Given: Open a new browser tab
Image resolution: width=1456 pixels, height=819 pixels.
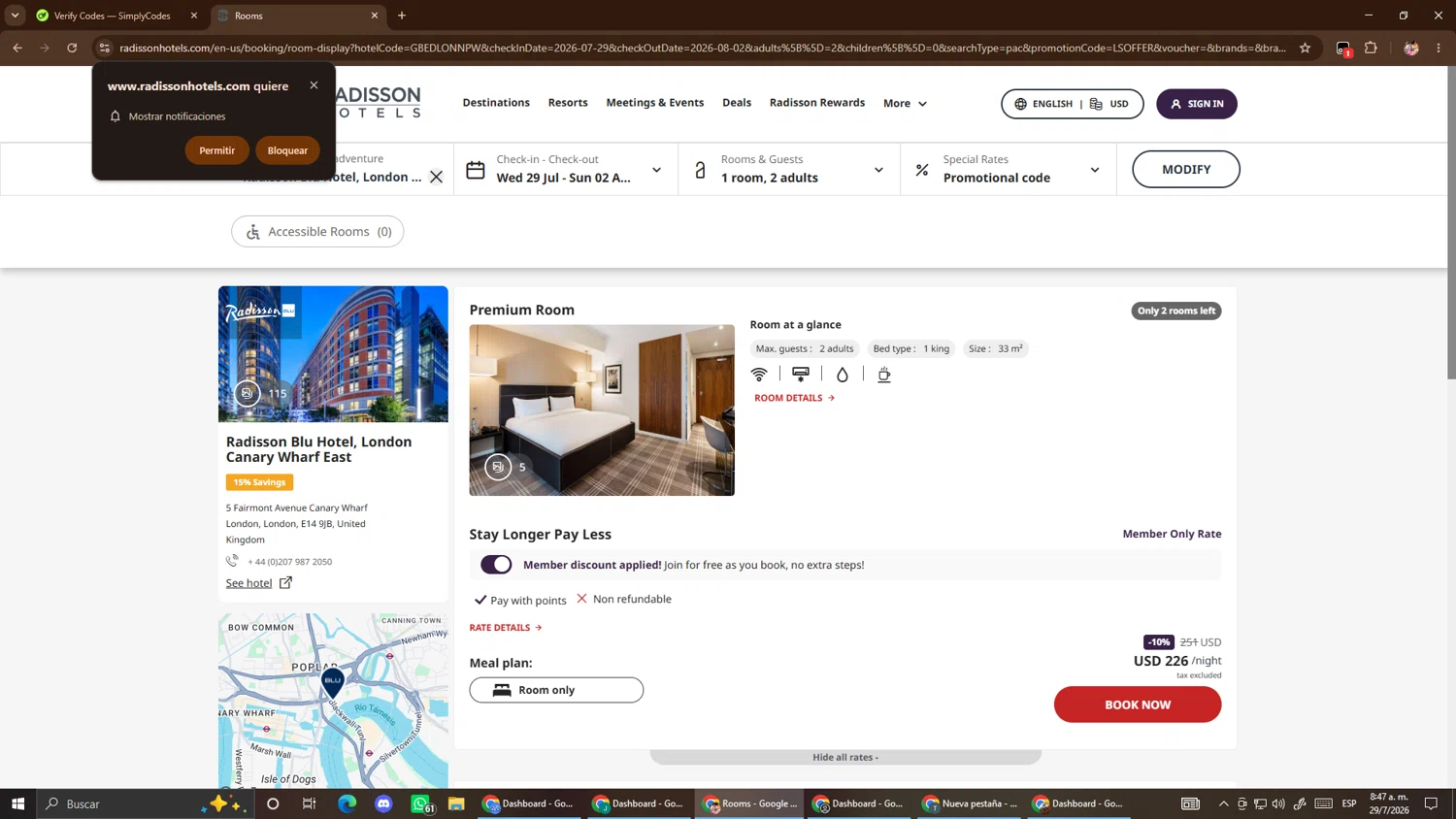Looking at the screenshot, I should tap(402, 16).
